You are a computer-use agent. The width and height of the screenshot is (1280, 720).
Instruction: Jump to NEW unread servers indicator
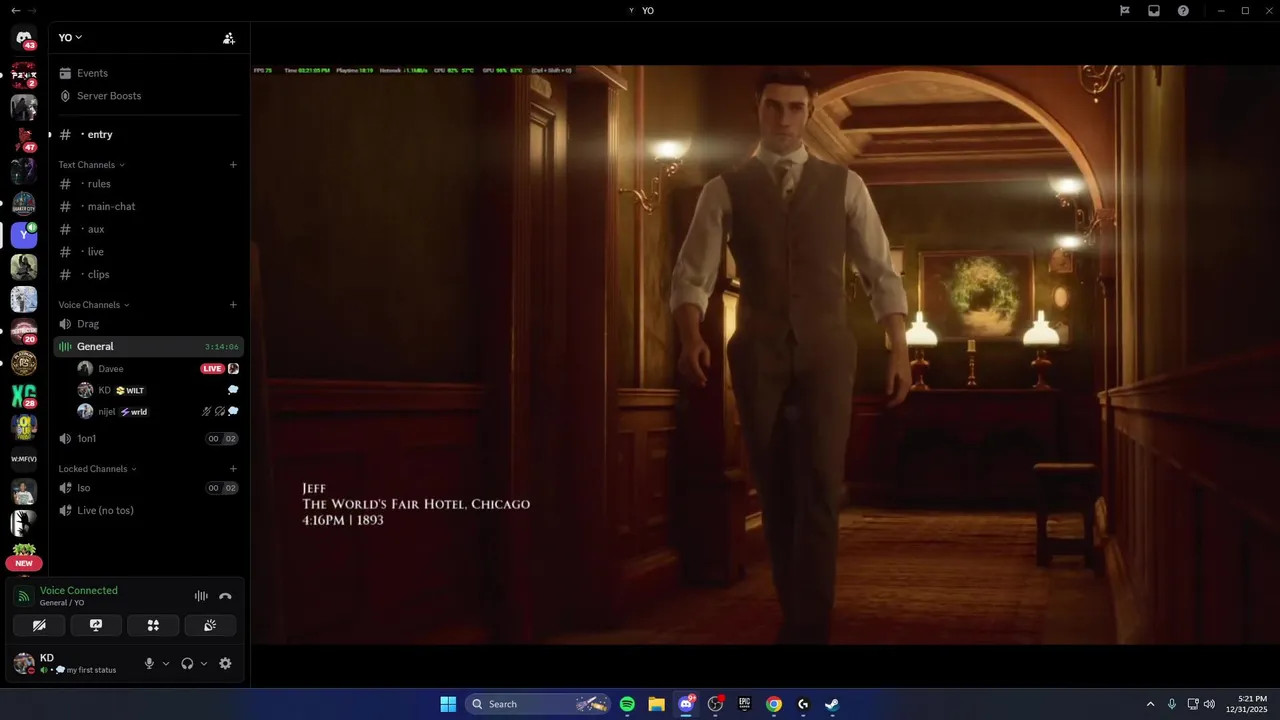pos(24,563)
